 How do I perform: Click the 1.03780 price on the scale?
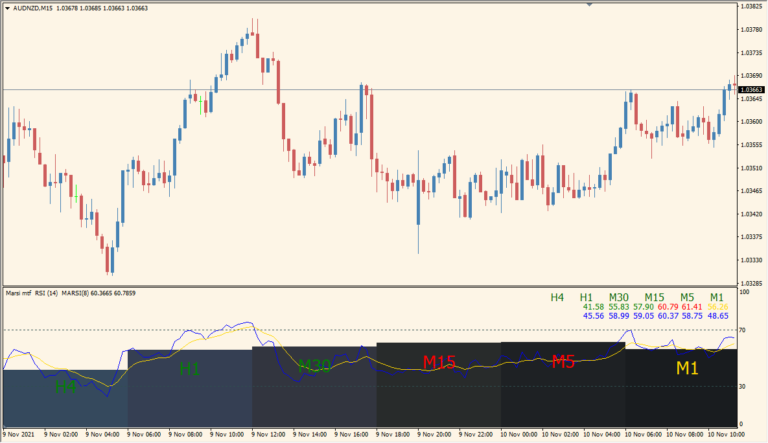click(750, 29)
